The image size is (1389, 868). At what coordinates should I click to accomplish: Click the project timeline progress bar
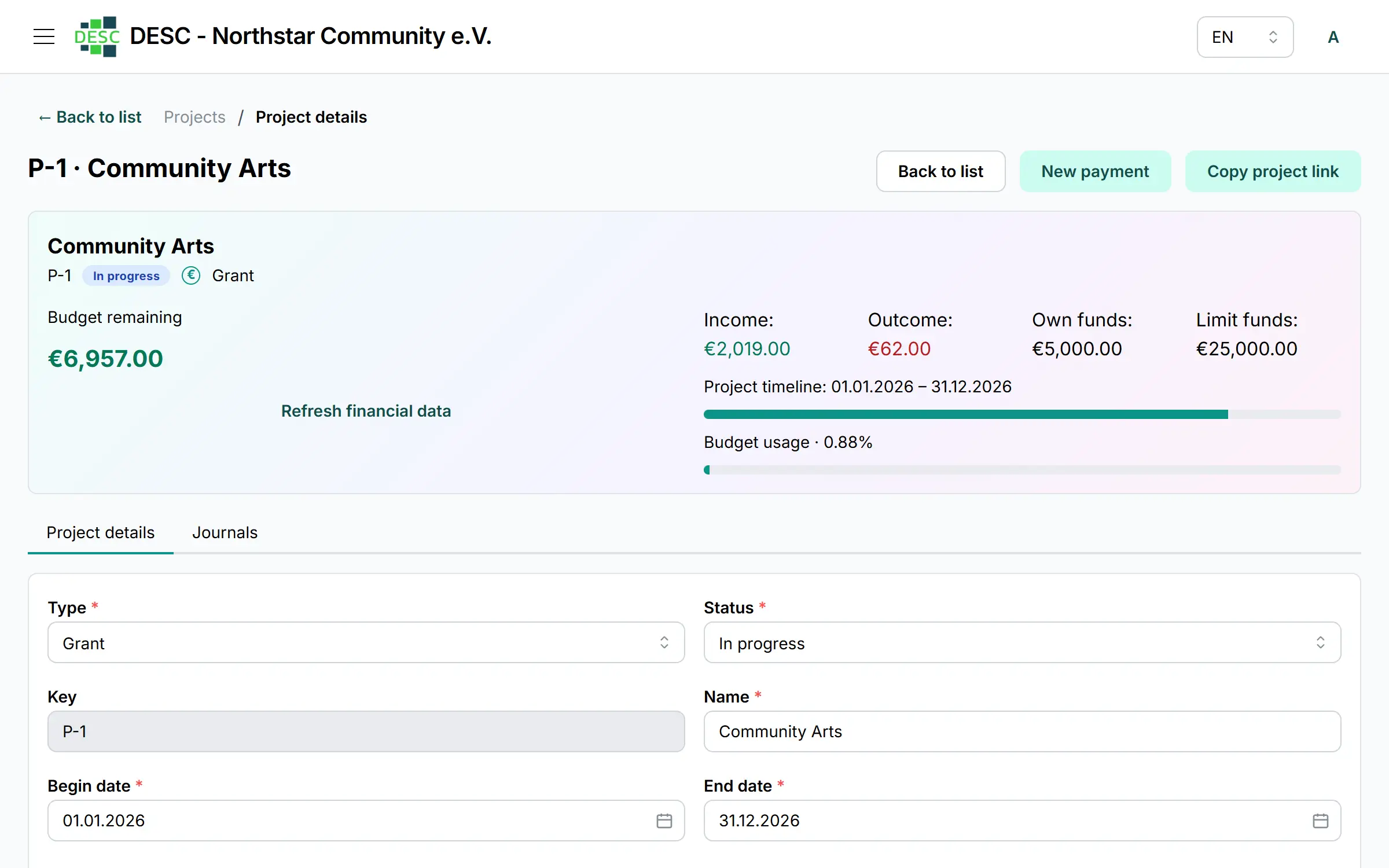1022,414
